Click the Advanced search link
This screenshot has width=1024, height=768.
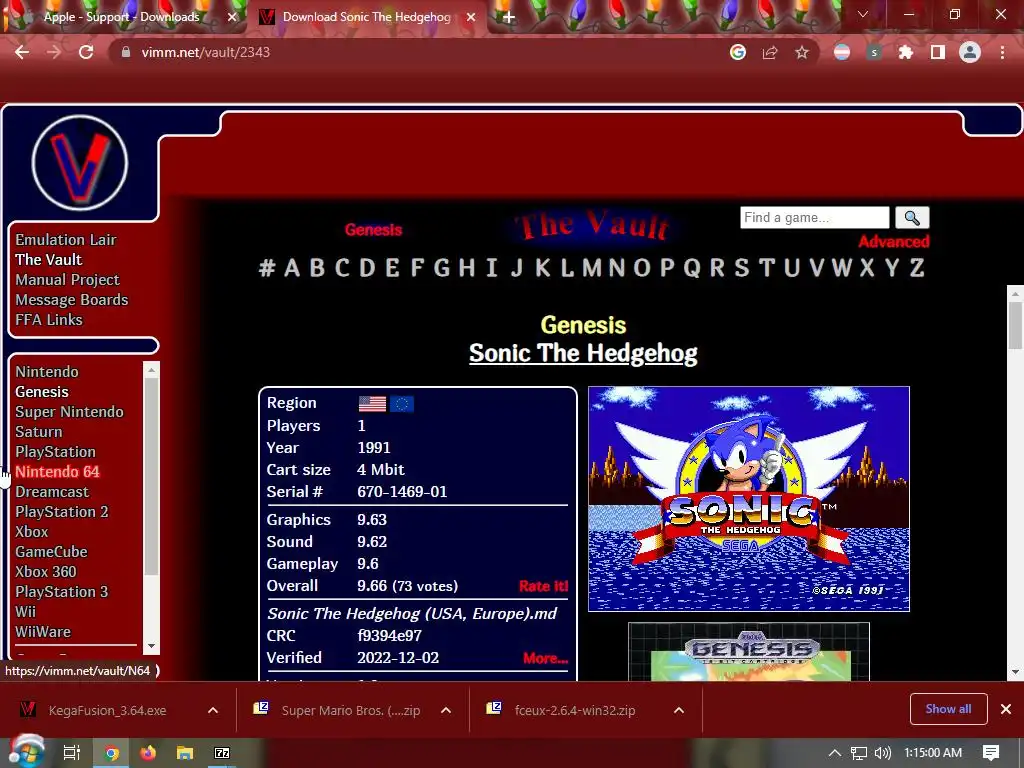point(893,242)
